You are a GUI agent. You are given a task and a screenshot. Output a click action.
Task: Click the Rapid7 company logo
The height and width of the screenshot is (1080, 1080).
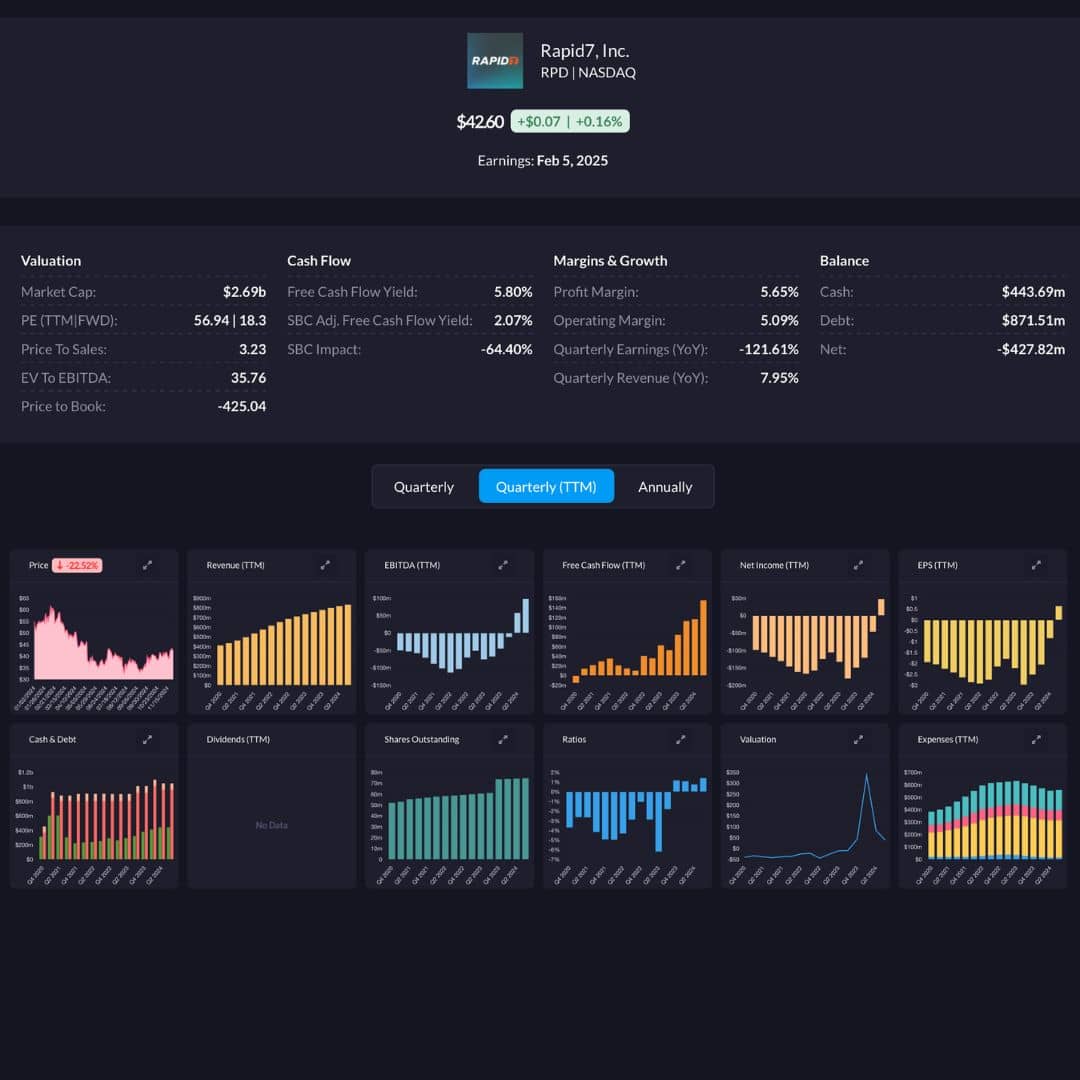tap(495, 61)
